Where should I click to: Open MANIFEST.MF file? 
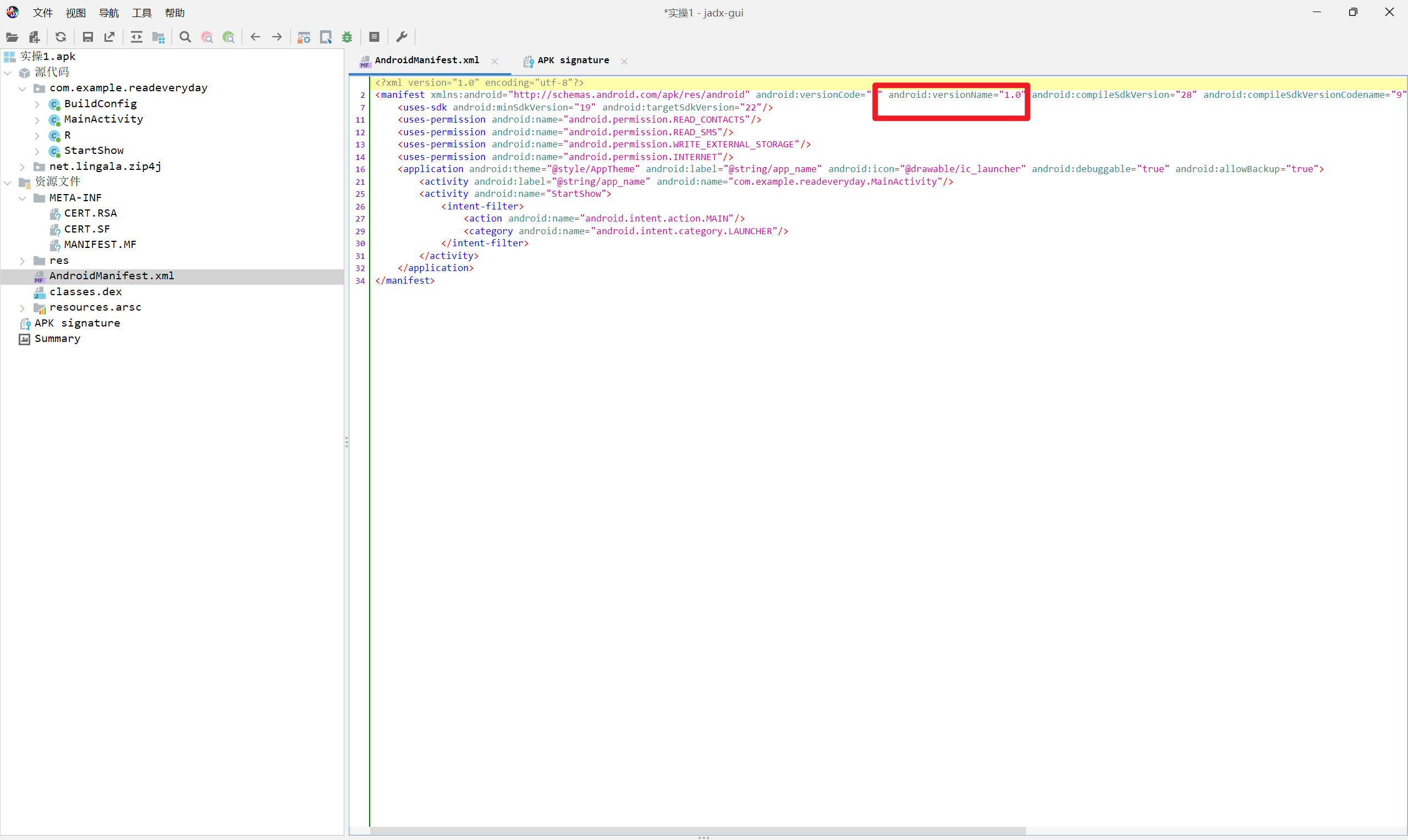point(100,245)
